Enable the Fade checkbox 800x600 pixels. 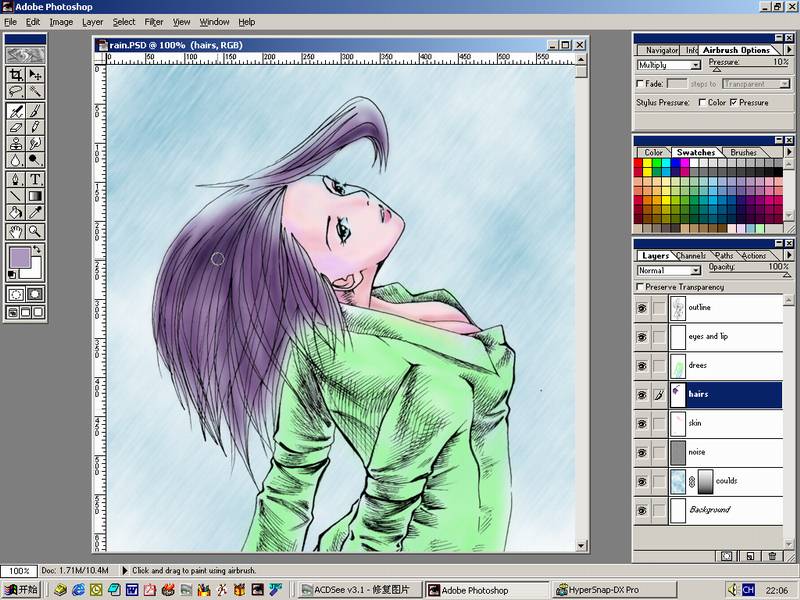[640, 84]
